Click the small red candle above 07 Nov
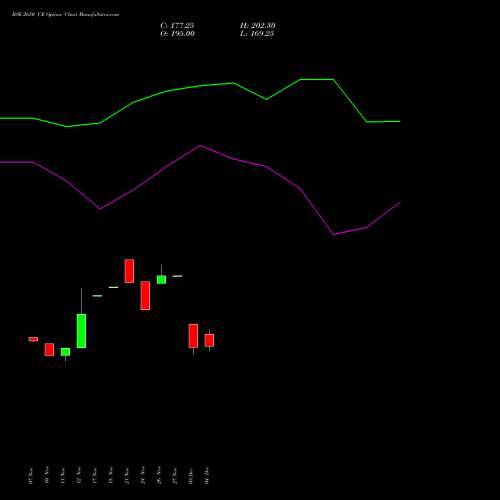 point(33,339)
